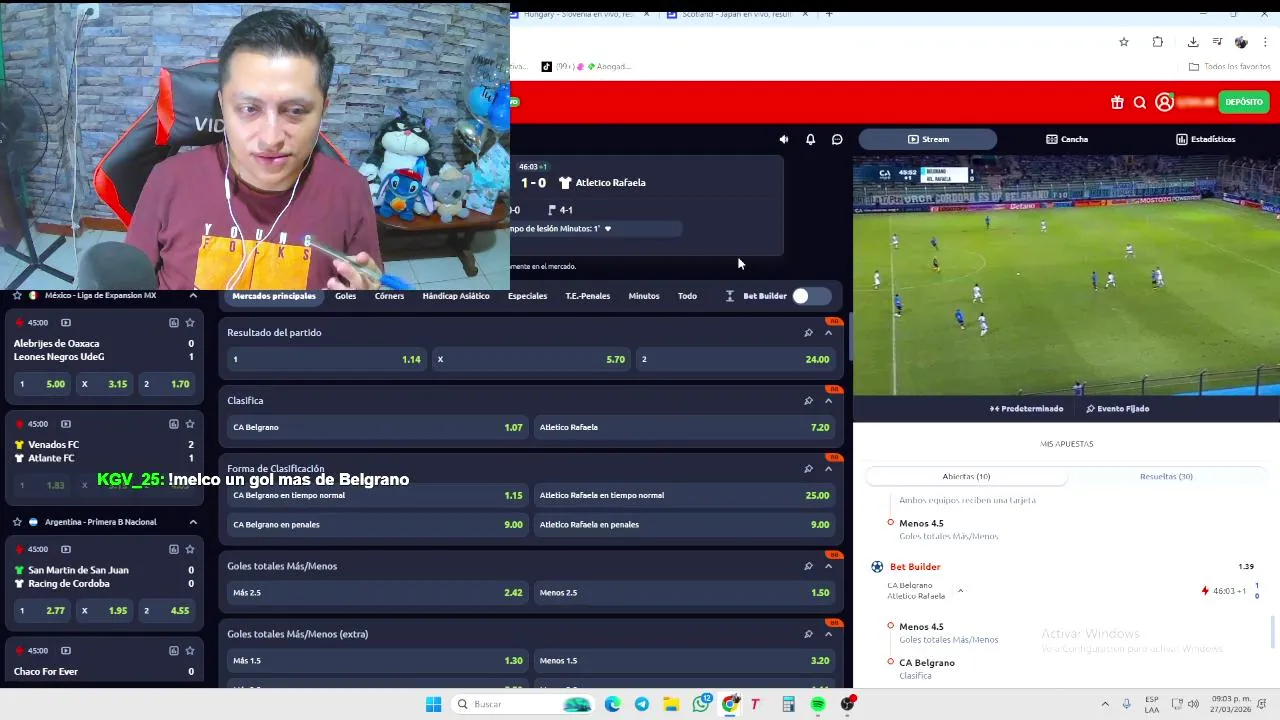The width and height of the screenshot is (1280, 720).
Task: Collapse the Bet Builder bet details chevron
Action: 960,591
